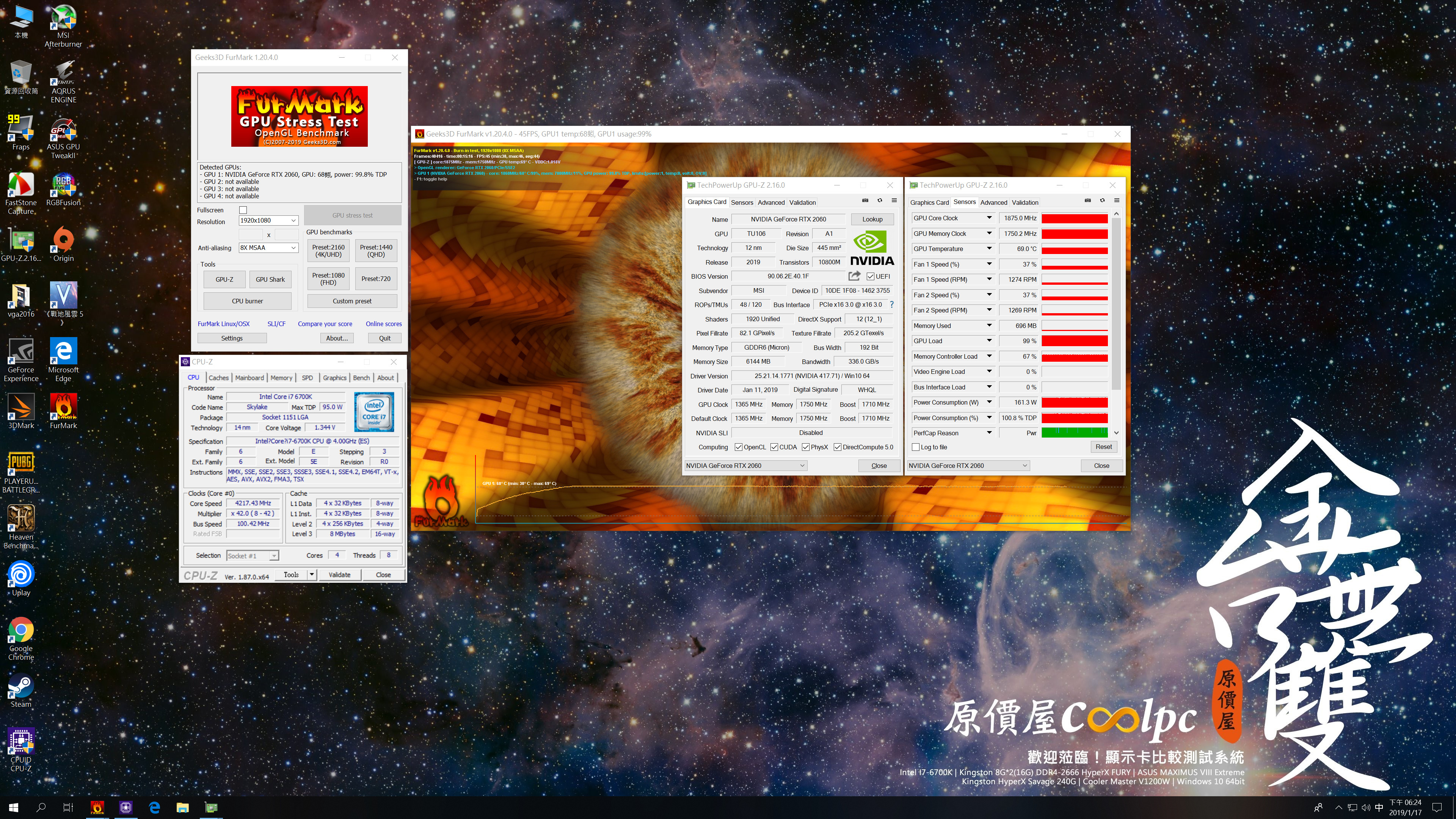The image size is (1456, 819).
Task: Toggle Fullscreen checkbox in FurMark
Action: pyautogui.click(x=243, y=210)
